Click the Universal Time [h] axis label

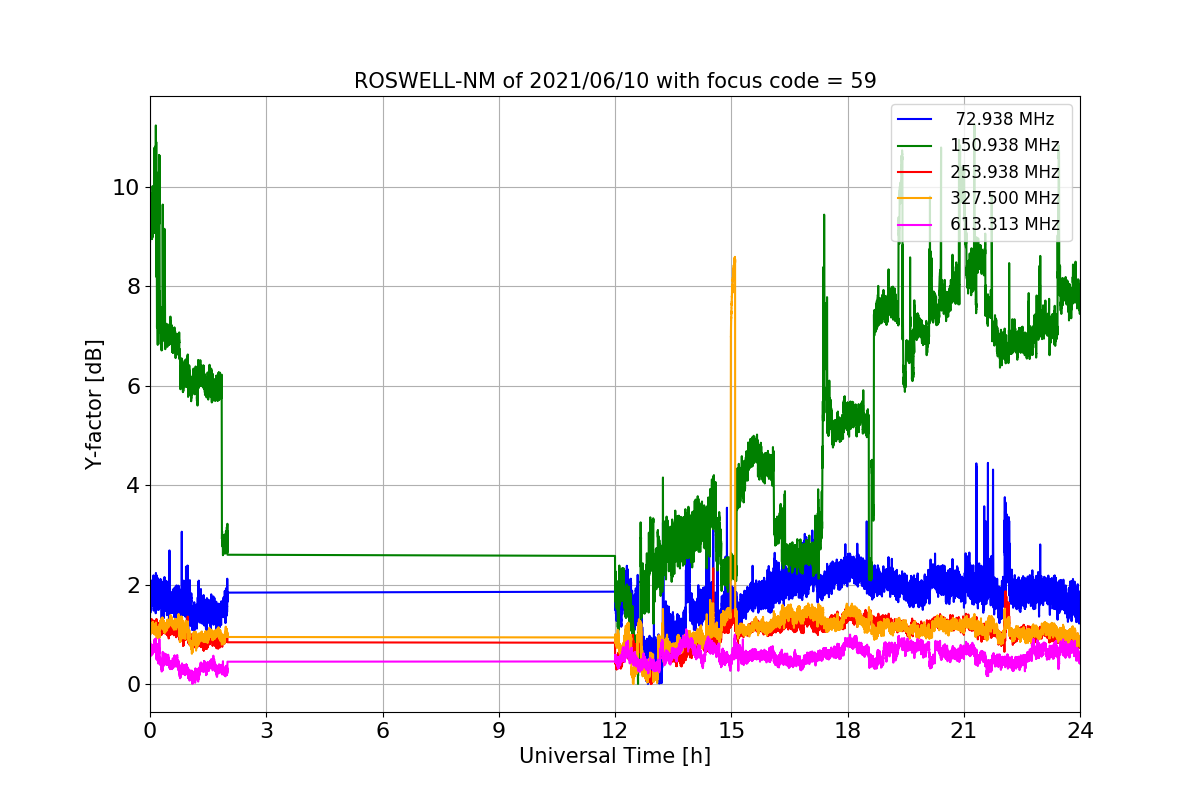point(615,757)
